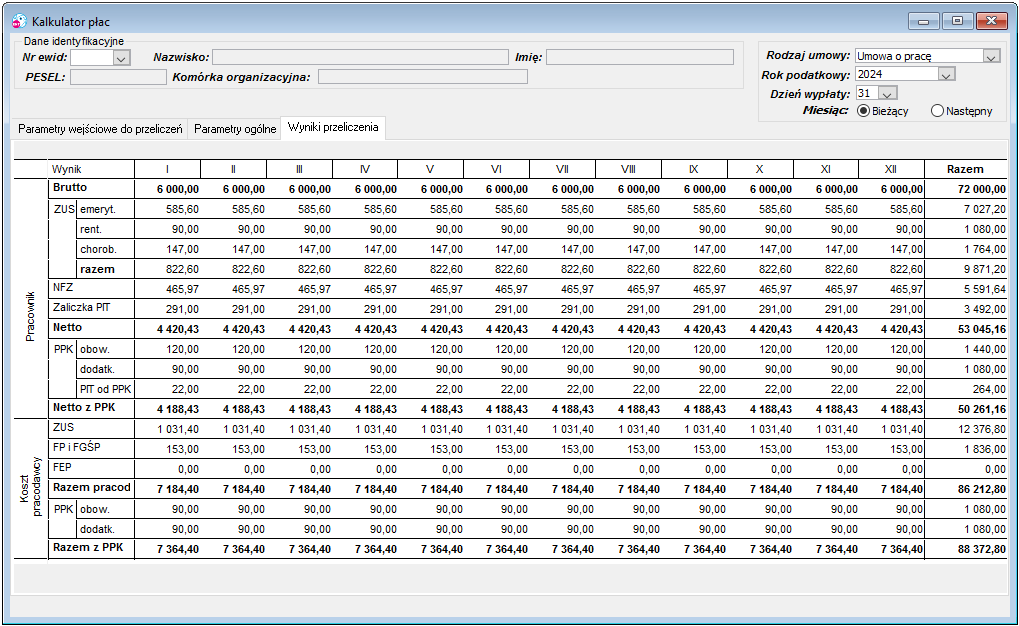Viewport: 1019px width, 626px height.
Task: Click the Nazwisko input field
Action: coord(360,57)
